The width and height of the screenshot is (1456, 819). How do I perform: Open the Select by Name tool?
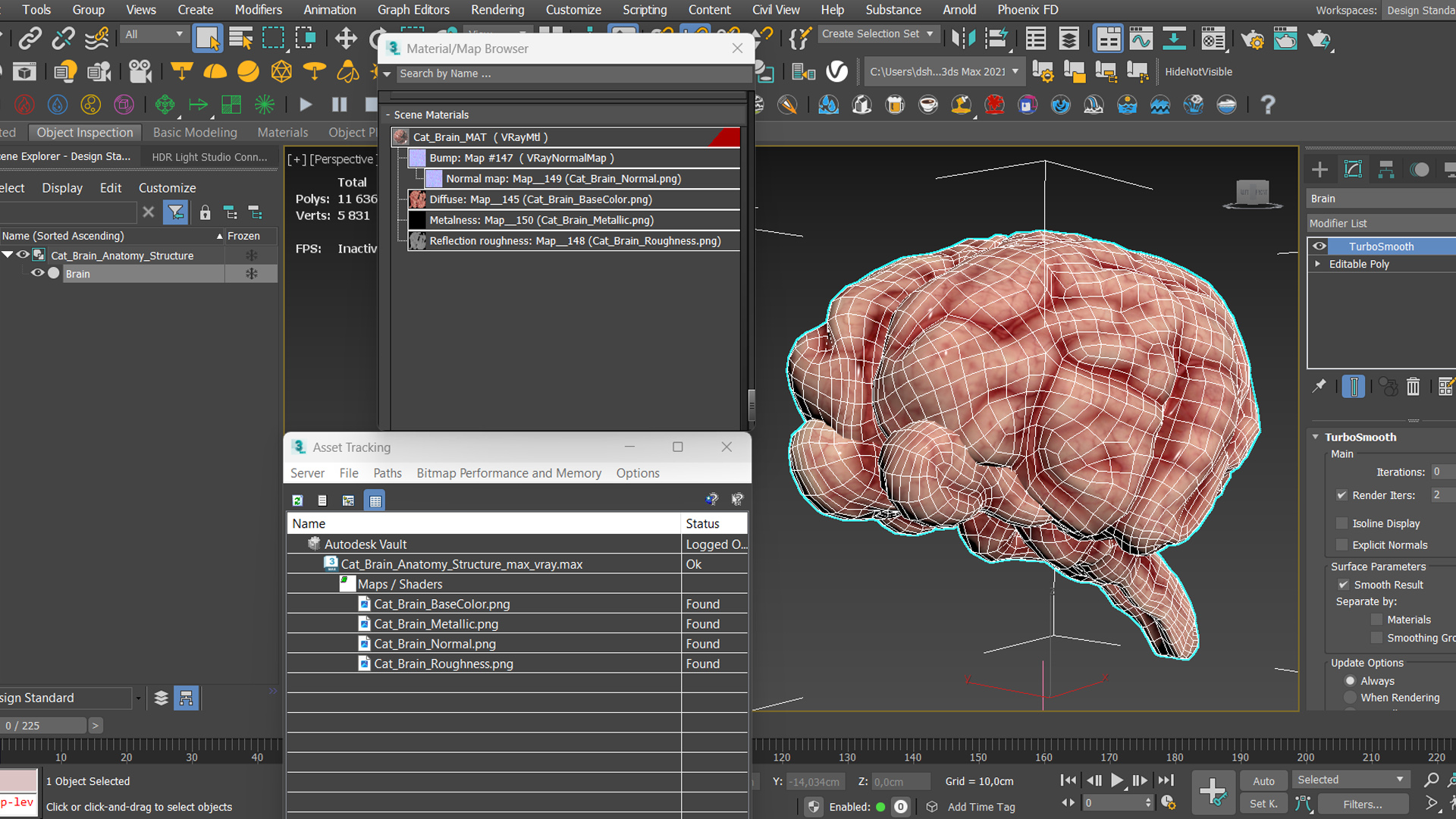241,38
